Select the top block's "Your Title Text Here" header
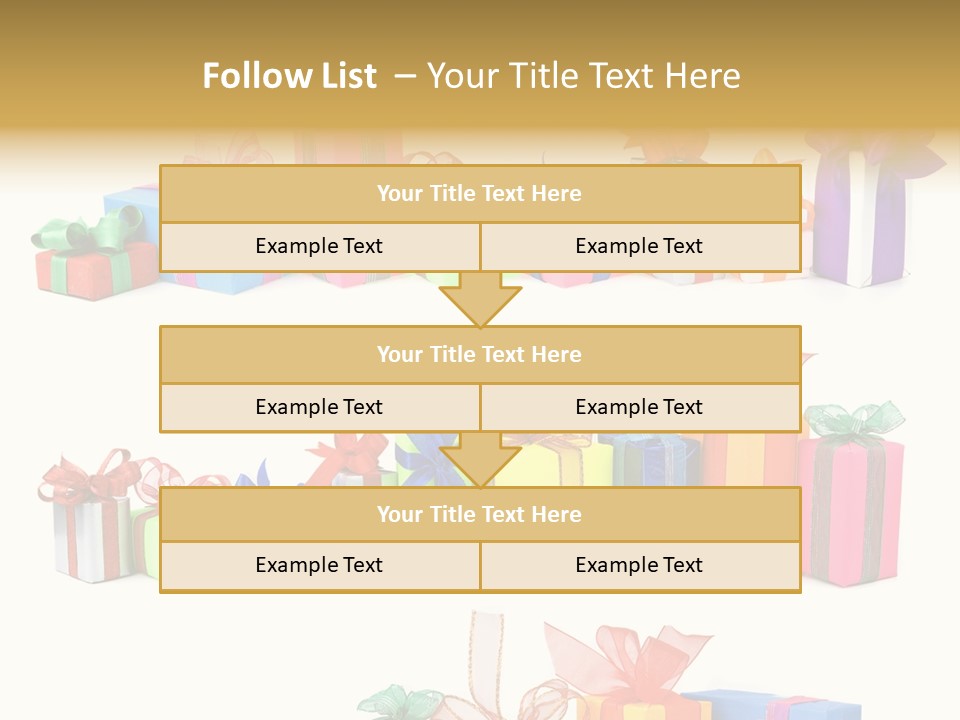The height and width of the screenshot is (720, 960). tap(479, 194)
